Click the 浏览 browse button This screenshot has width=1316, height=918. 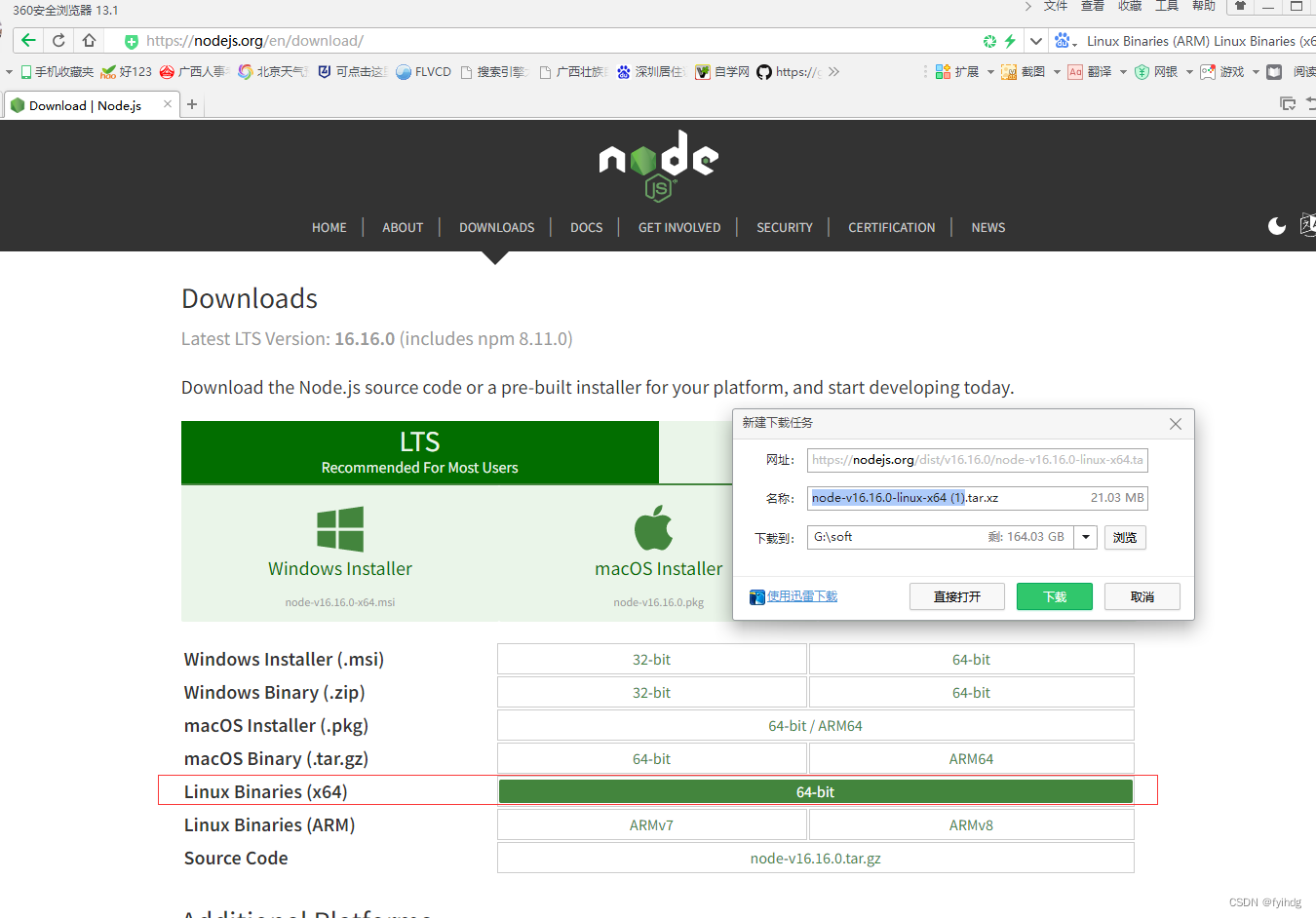1125,537
